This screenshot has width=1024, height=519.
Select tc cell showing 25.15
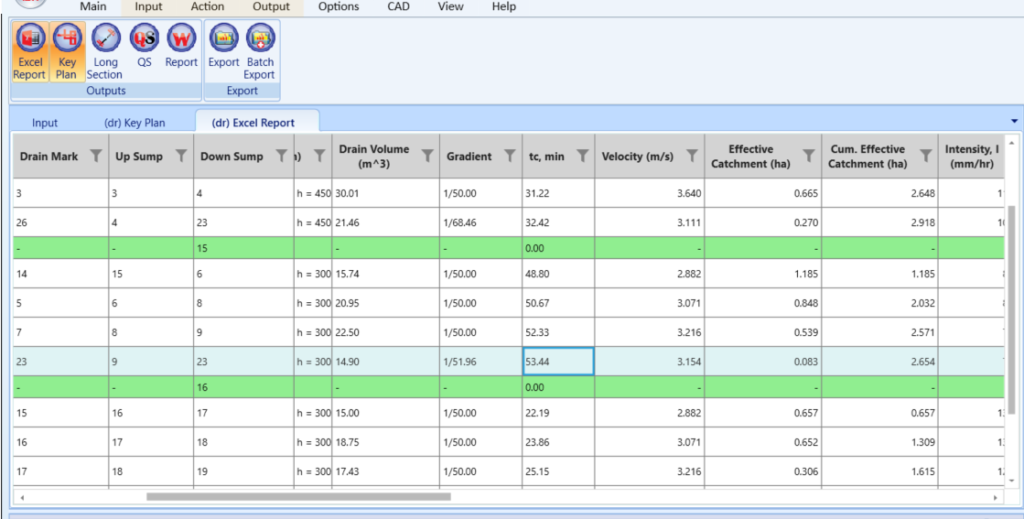[x=558, y=471]
